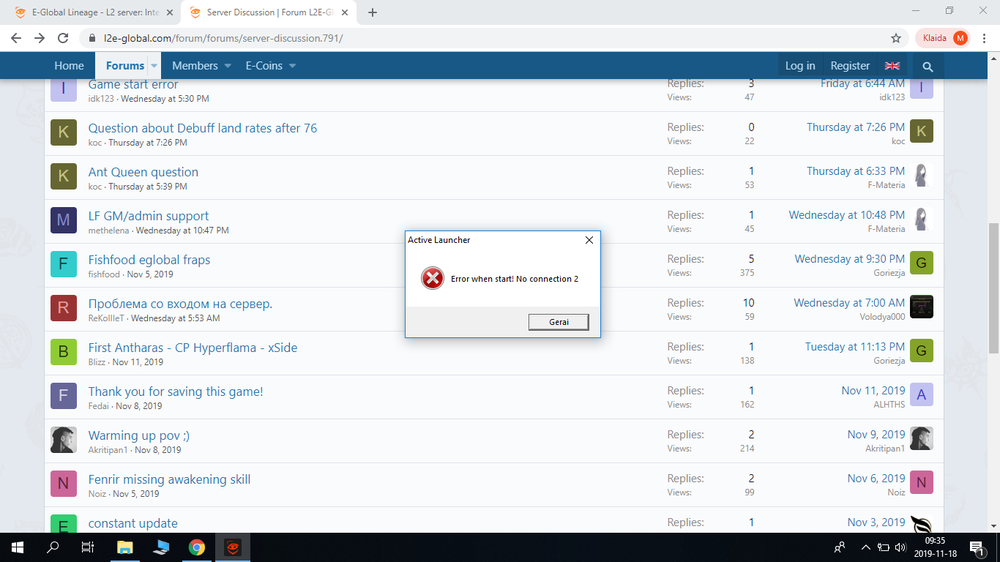Go to the Home menu item
Screen dimensions: 1000x562
click(69, 66)
